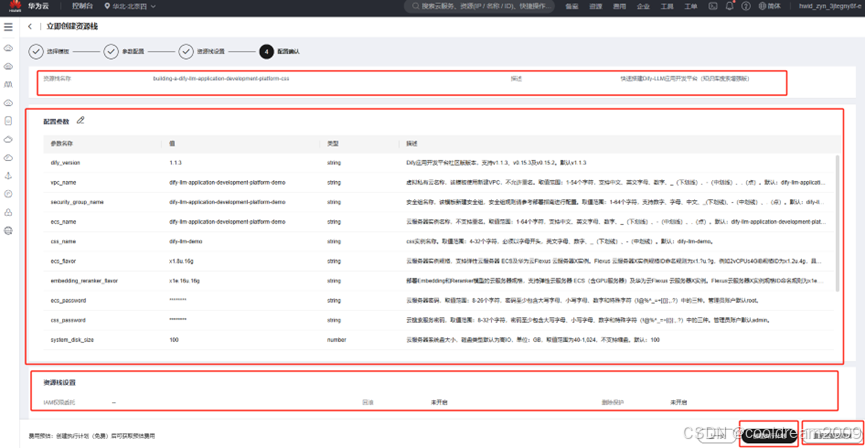
Task: Click the value dify-llm-demo
Action: [186, 241]
